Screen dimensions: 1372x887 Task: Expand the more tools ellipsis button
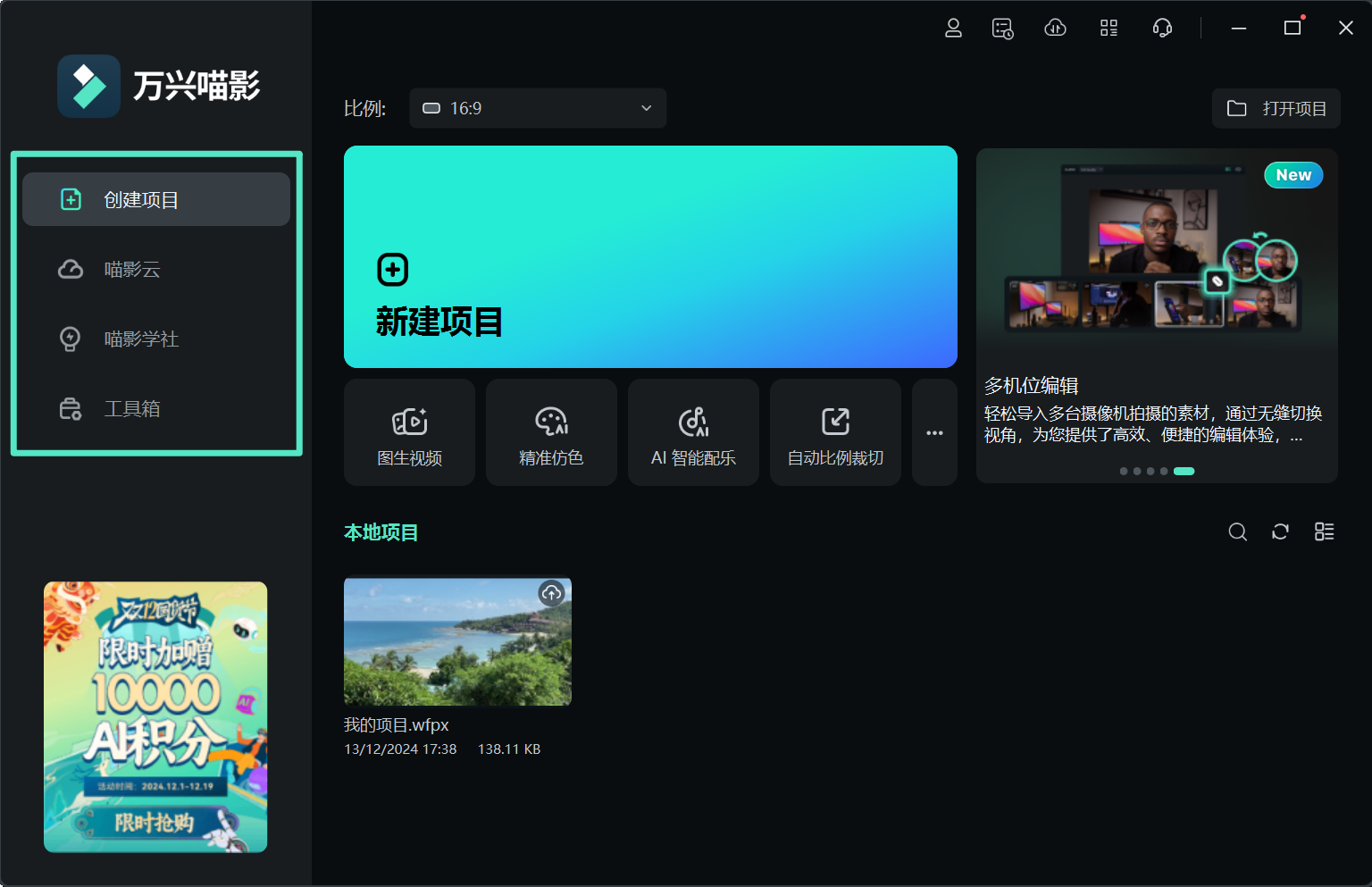[x=934, y=432]
